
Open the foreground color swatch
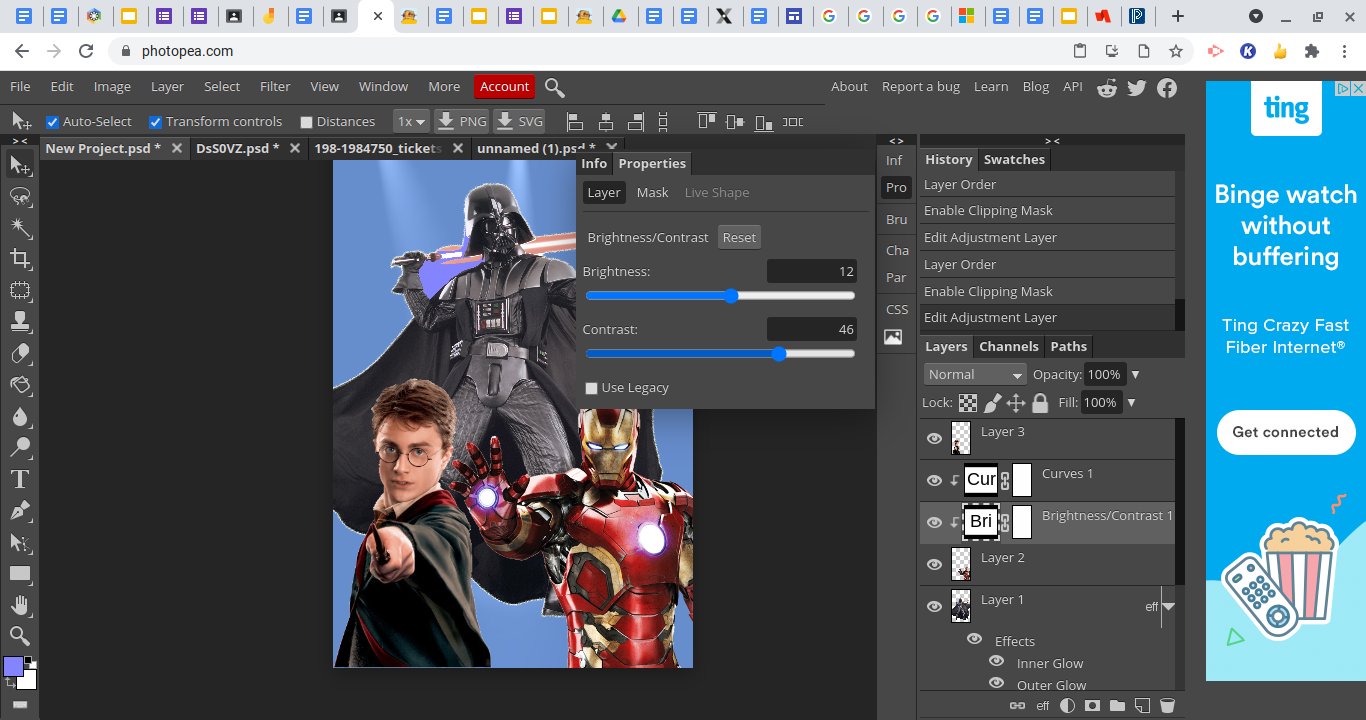click(13, 667)
